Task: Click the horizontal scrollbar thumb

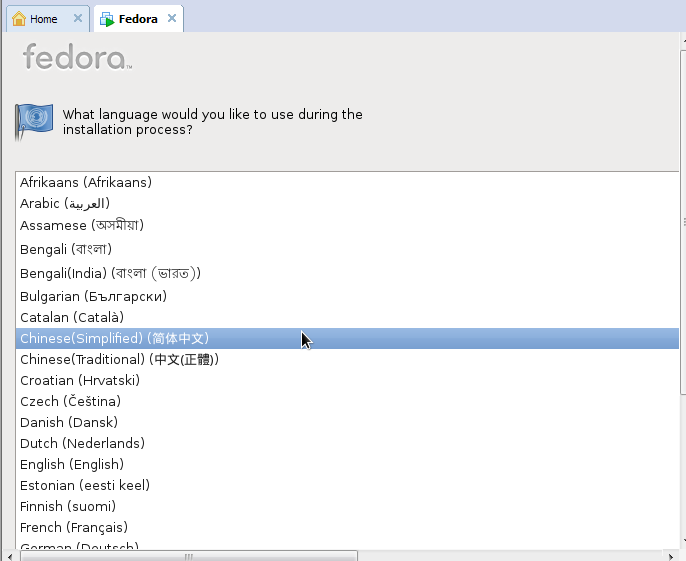Action: [189, 557]
